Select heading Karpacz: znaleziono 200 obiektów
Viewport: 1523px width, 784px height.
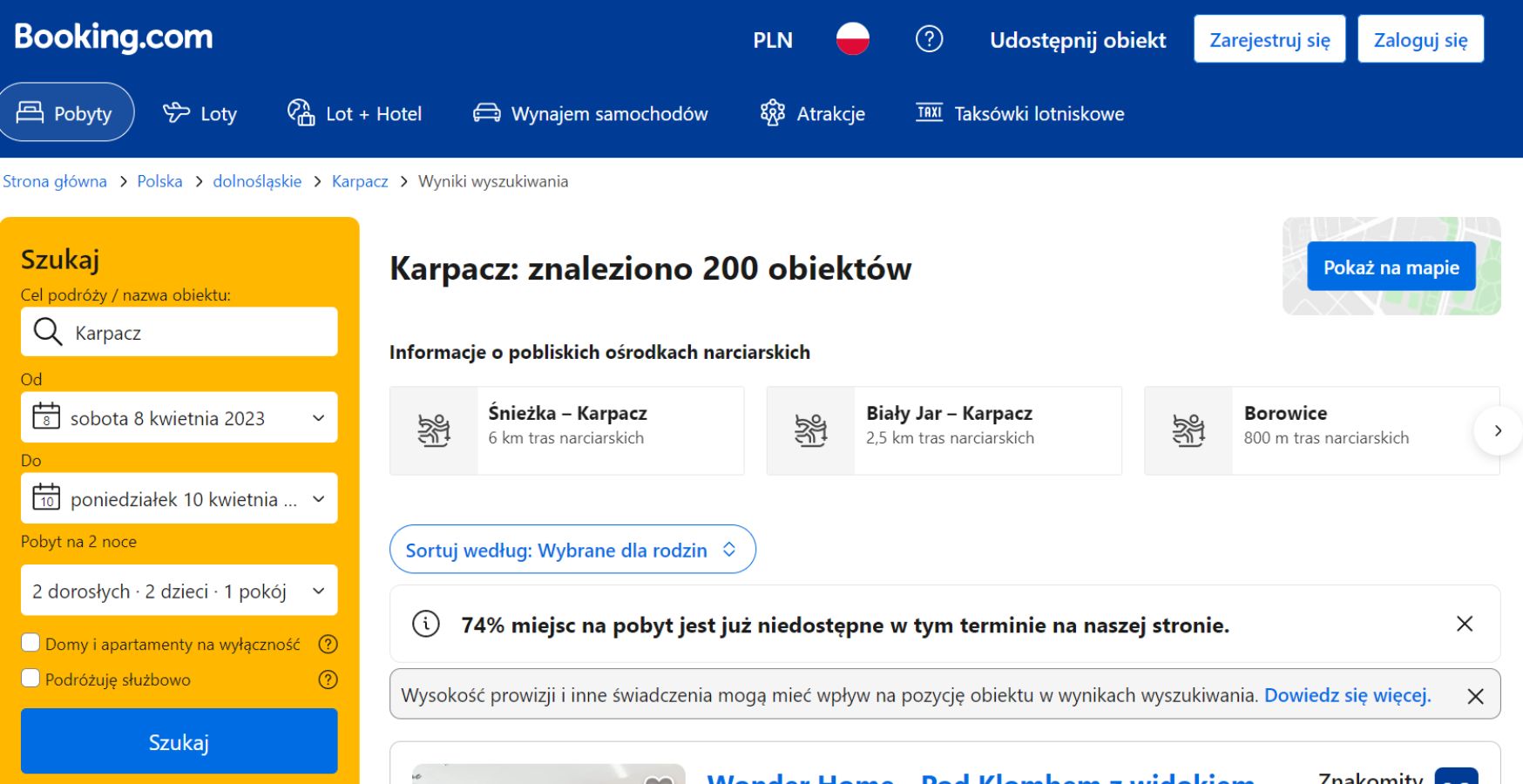coord(650,268)
